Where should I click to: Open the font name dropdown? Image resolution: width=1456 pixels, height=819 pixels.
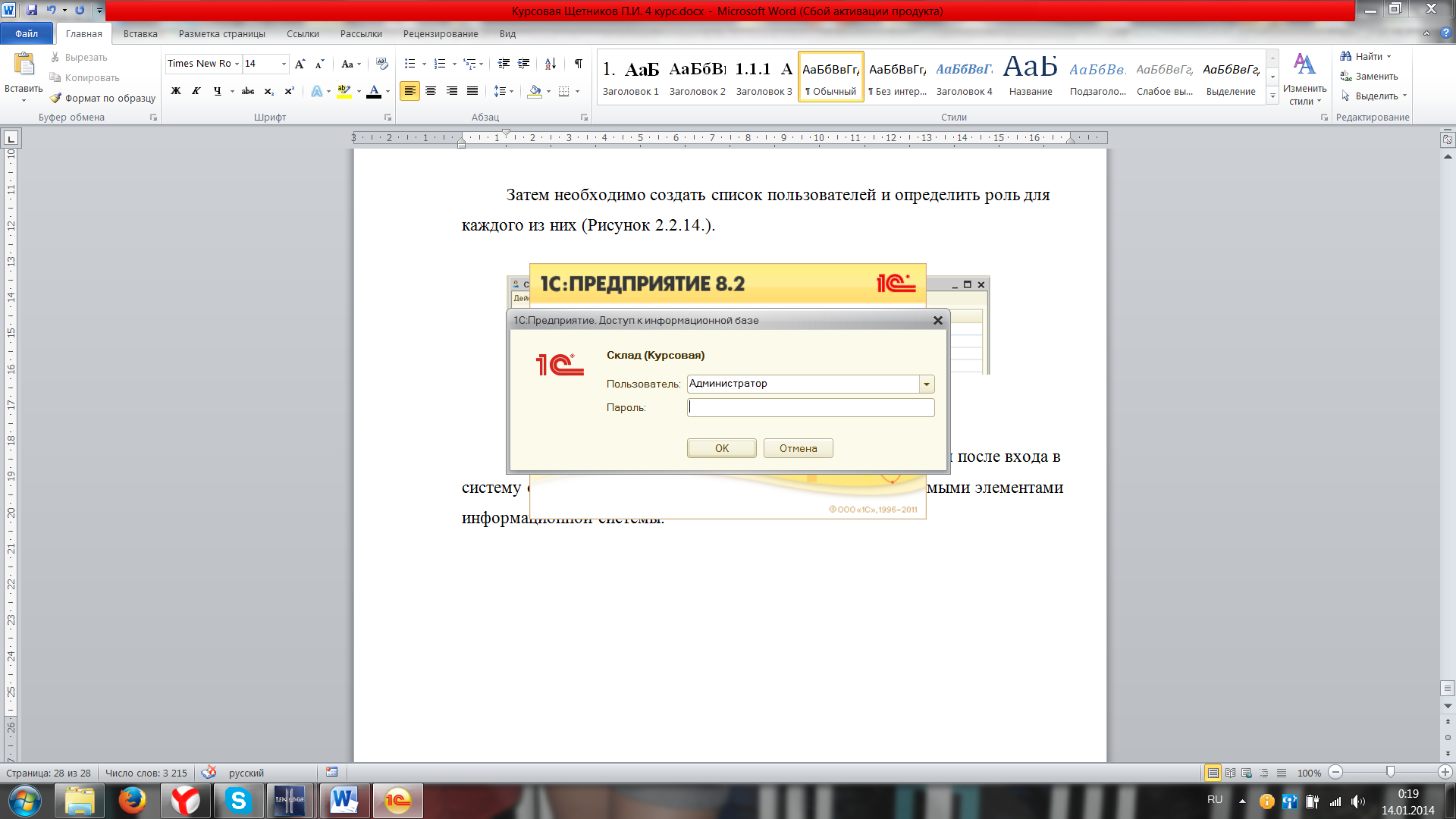pyautogui.click(x=237, y=64)
